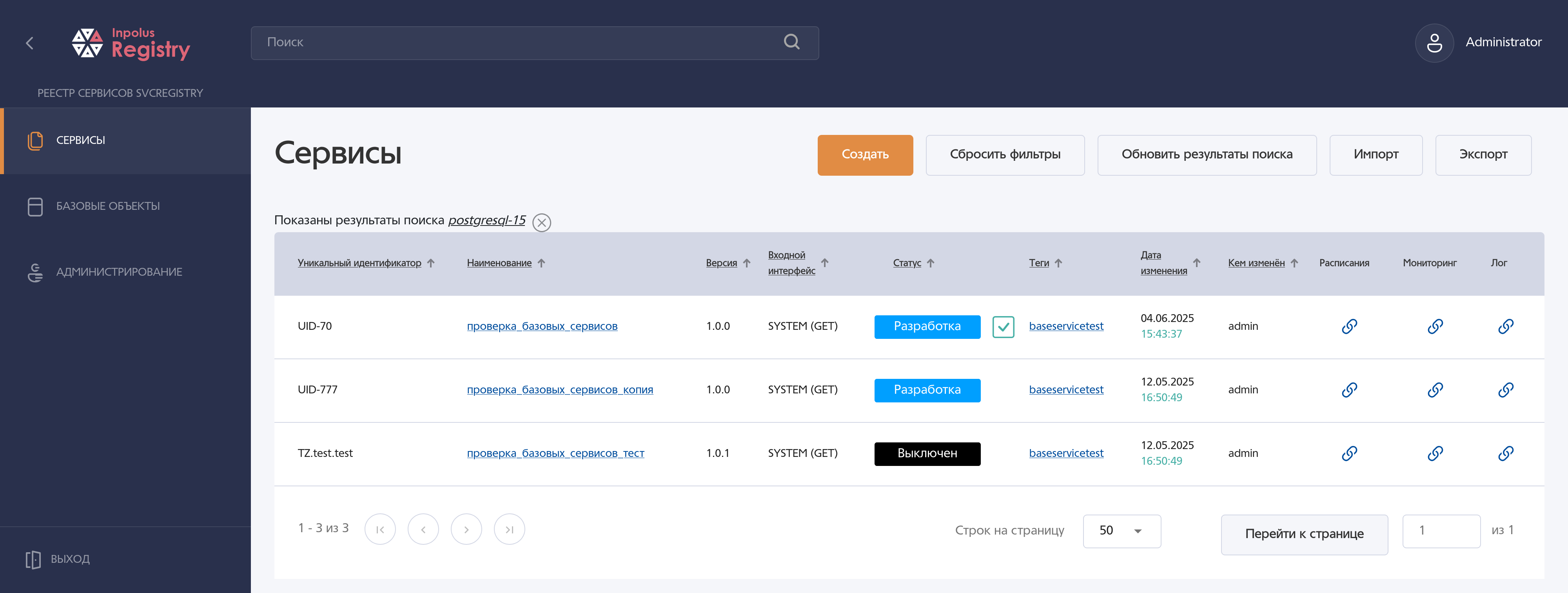The image size is (1568, 593).
Task: Click the back arrow in header
Action: 29,43
